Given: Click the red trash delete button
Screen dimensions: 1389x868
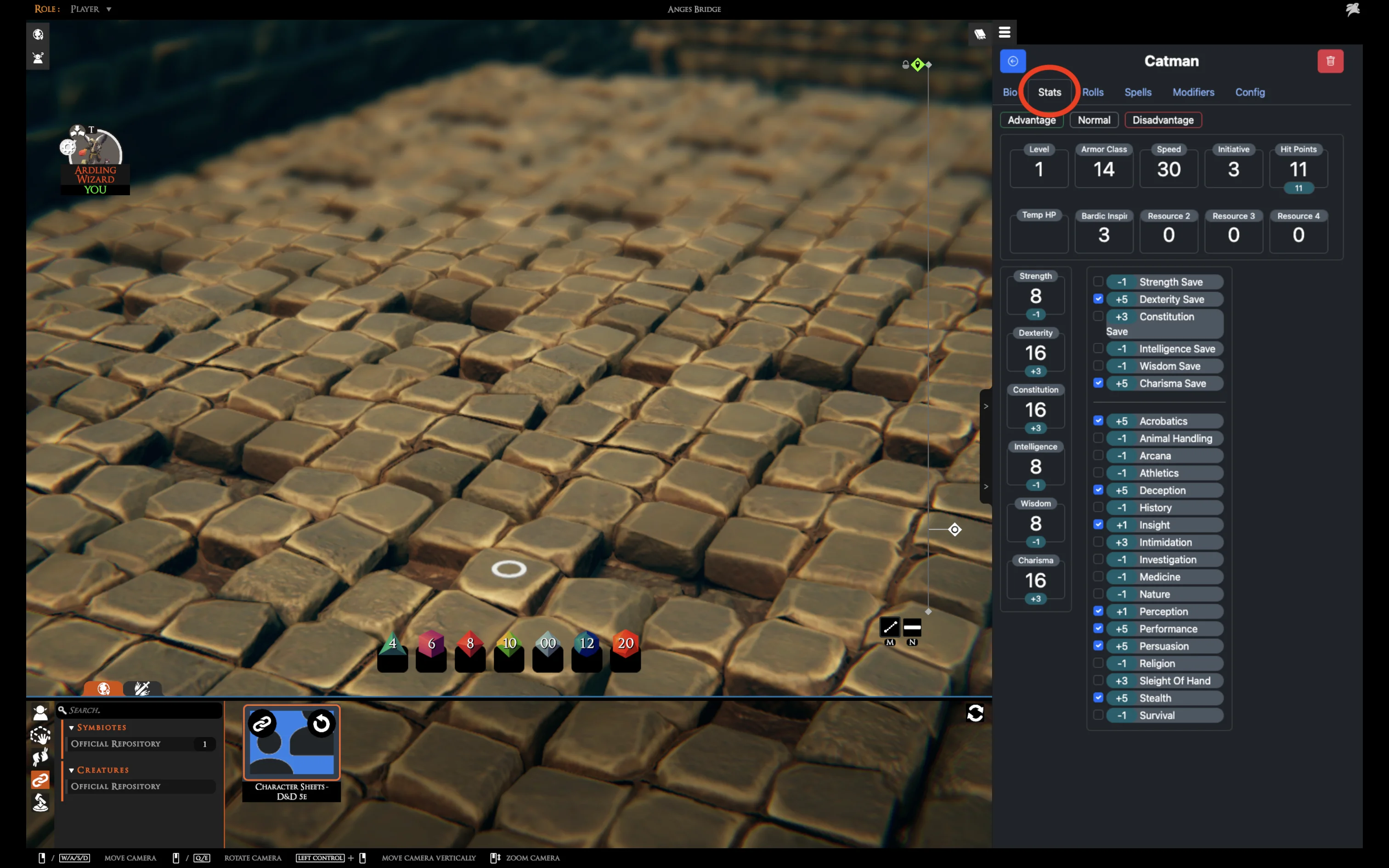Looking at the screenshot, I should tap(1330, 61).
